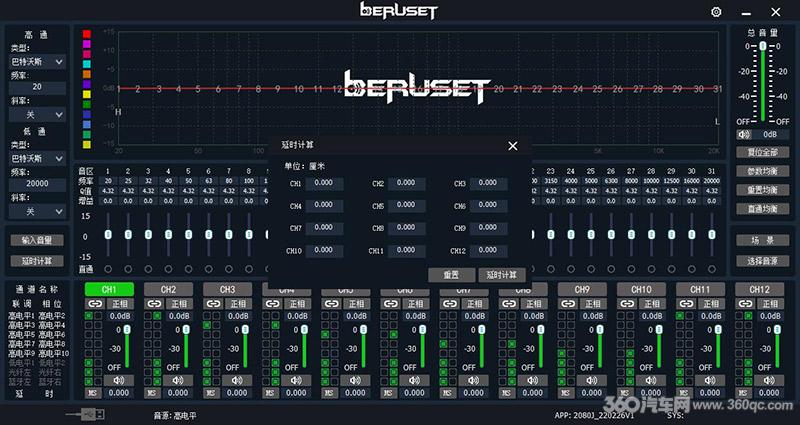
Task: Mute CH2 with its speaker icon
Action: coord(178,380)
